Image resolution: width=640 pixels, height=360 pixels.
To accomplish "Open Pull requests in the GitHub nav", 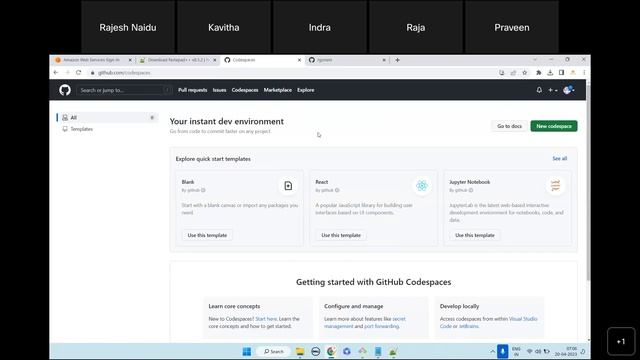I will 193,90.
